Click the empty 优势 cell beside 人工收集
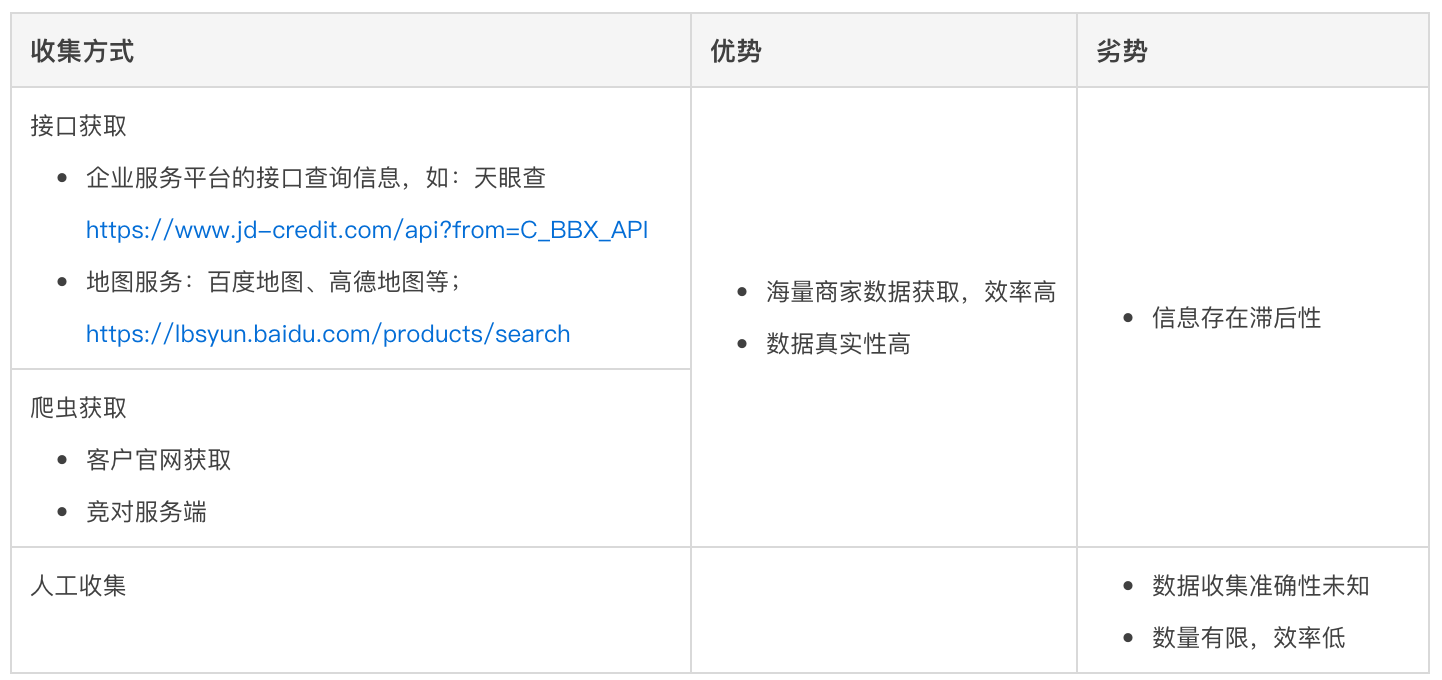 click(x=883, y=610)
